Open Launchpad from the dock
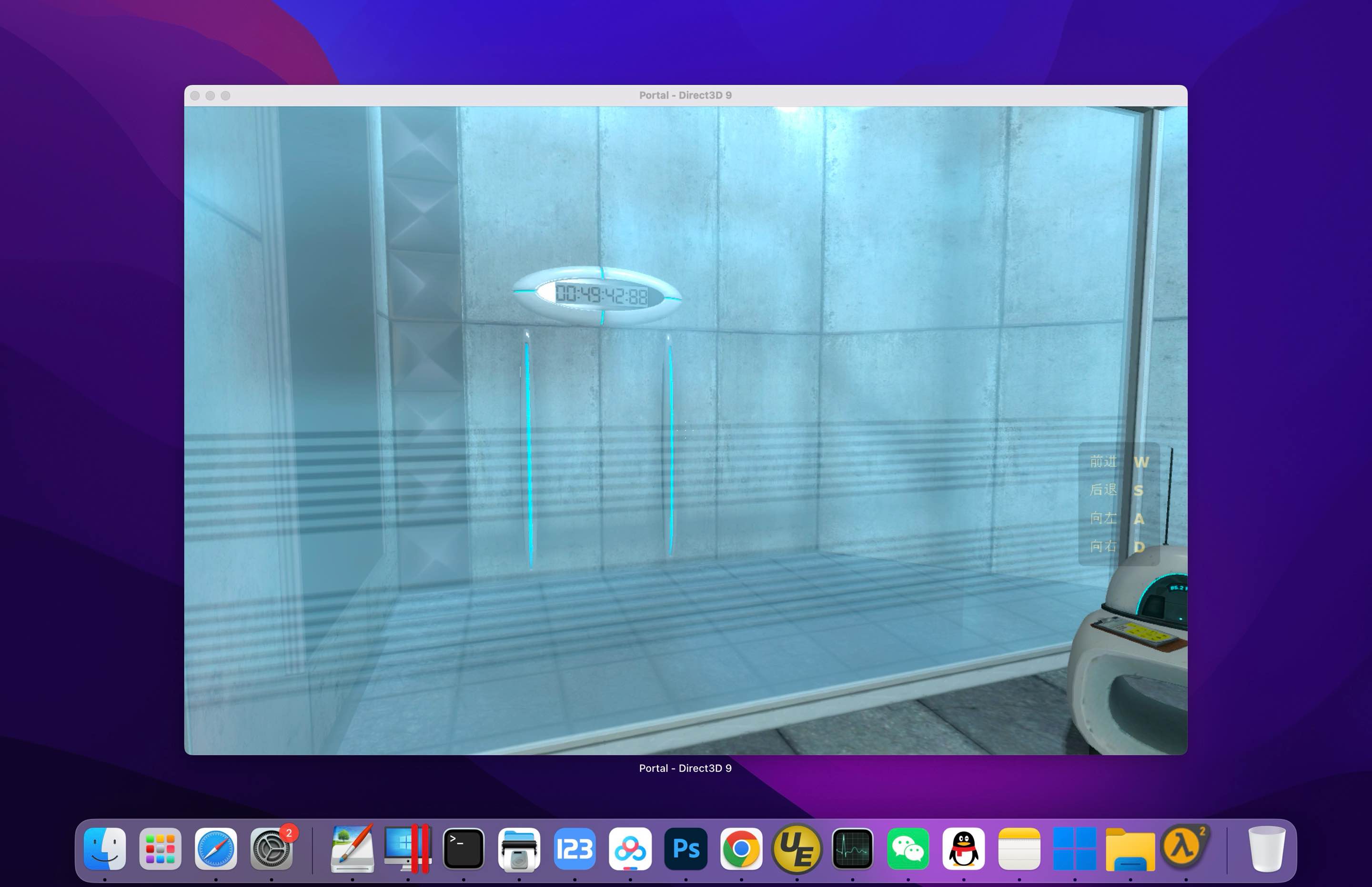This screenshot has width=1372, height=887. 160,848
